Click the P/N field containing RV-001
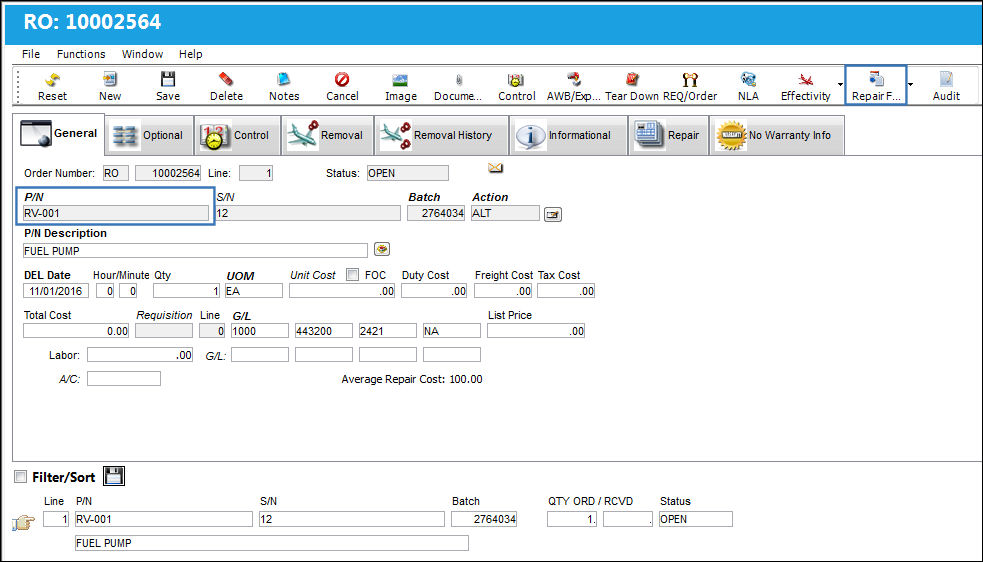This screenshot has height=562, width=983. pyautogui.click(x=116, y=213)
